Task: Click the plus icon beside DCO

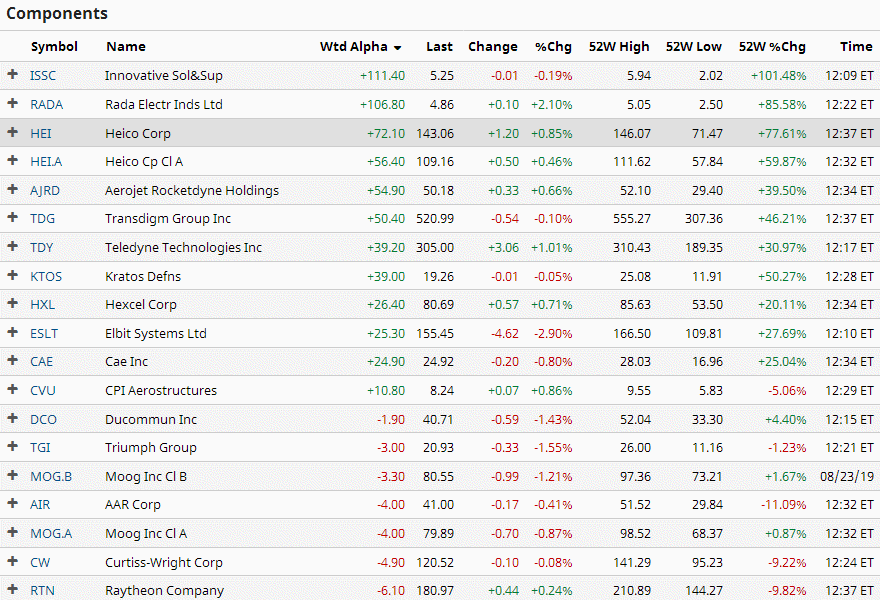Action: point(12,418)
